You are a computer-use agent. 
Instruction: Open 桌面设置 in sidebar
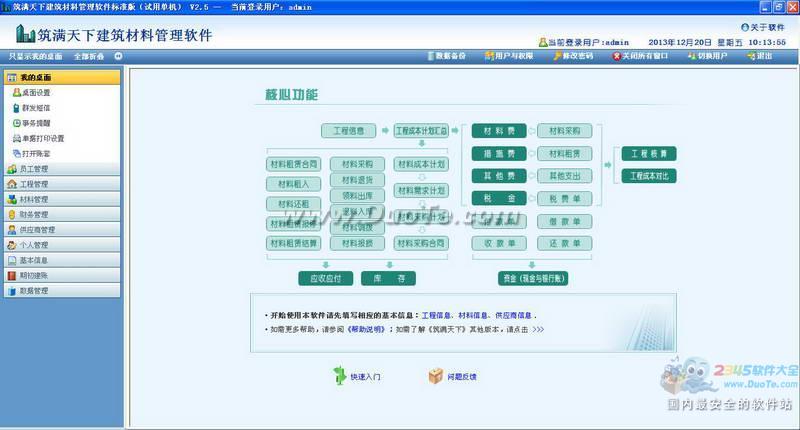pyautogui.click(x=32, y=92)
